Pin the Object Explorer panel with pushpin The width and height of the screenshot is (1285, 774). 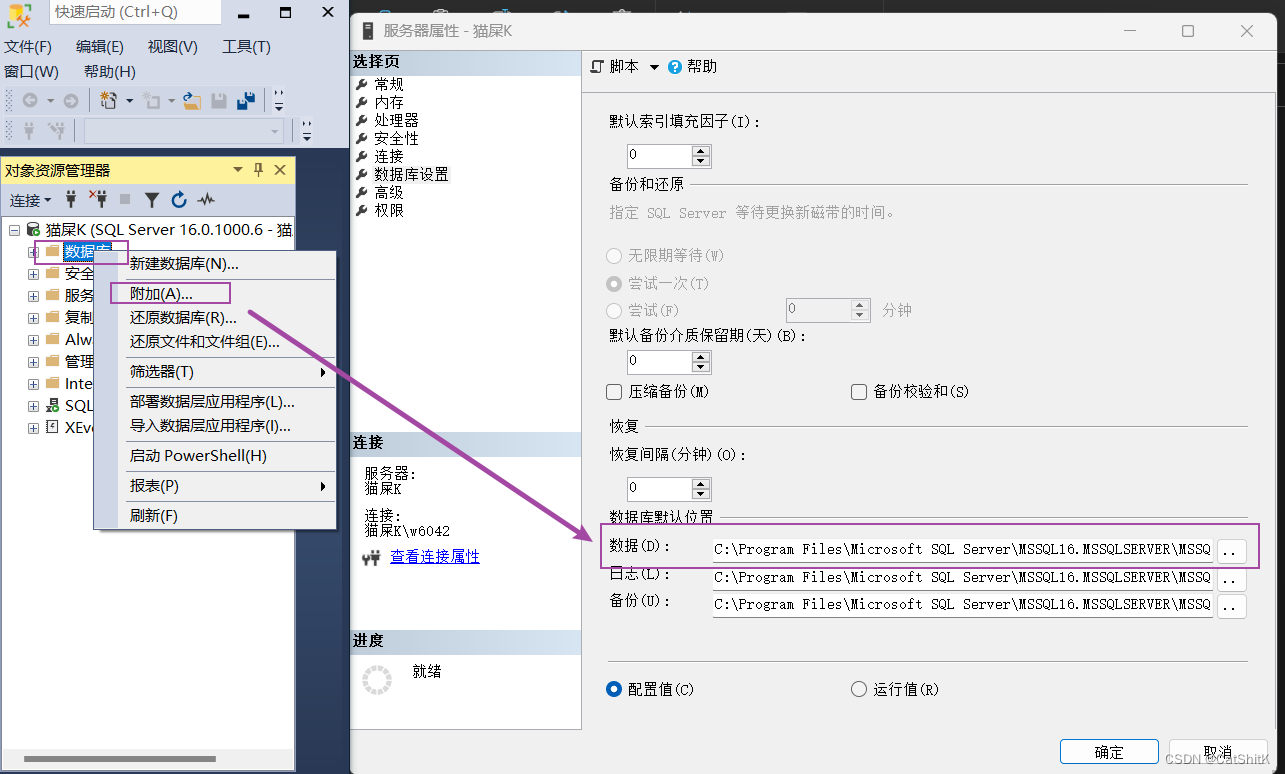[x=258, y=170]
